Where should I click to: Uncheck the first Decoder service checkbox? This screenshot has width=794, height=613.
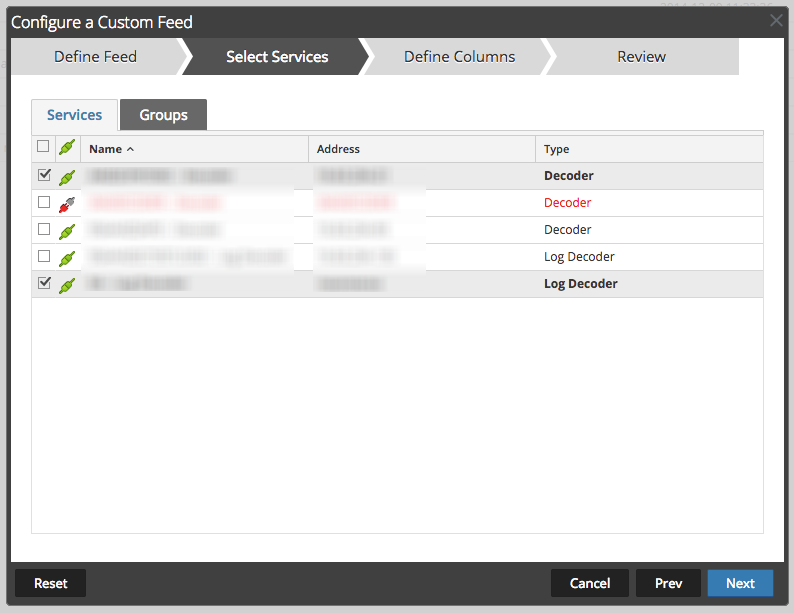(43, 175)
